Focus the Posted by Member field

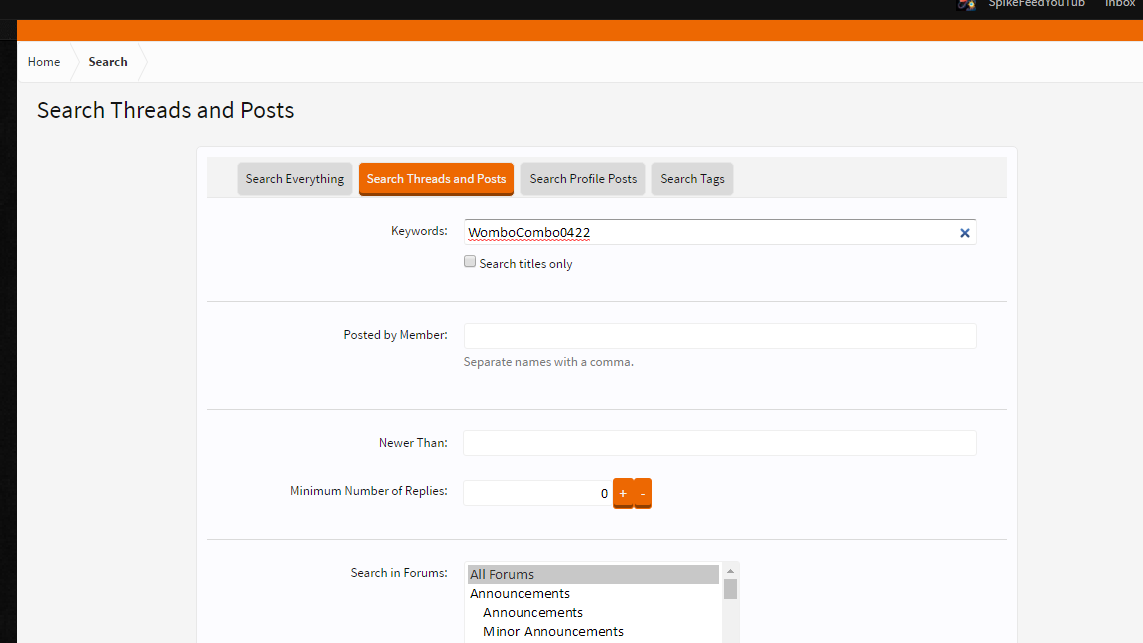click(720, 336)
